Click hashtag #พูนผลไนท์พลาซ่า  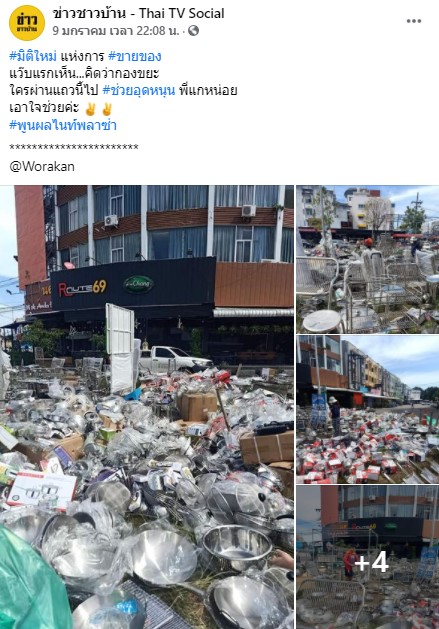pyautogui.click(x=63, y=125)
